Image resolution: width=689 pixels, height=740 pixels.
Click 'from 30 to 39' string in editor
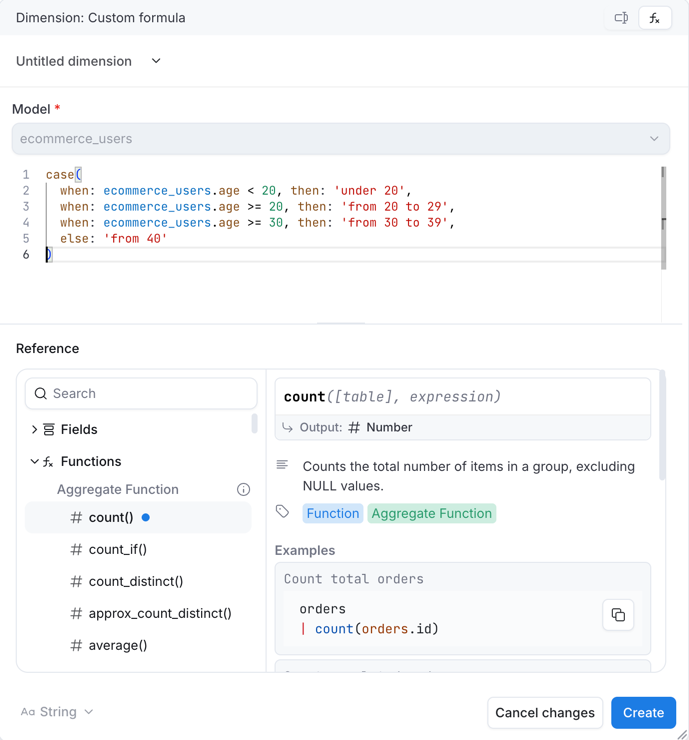(x=394, y=223)
